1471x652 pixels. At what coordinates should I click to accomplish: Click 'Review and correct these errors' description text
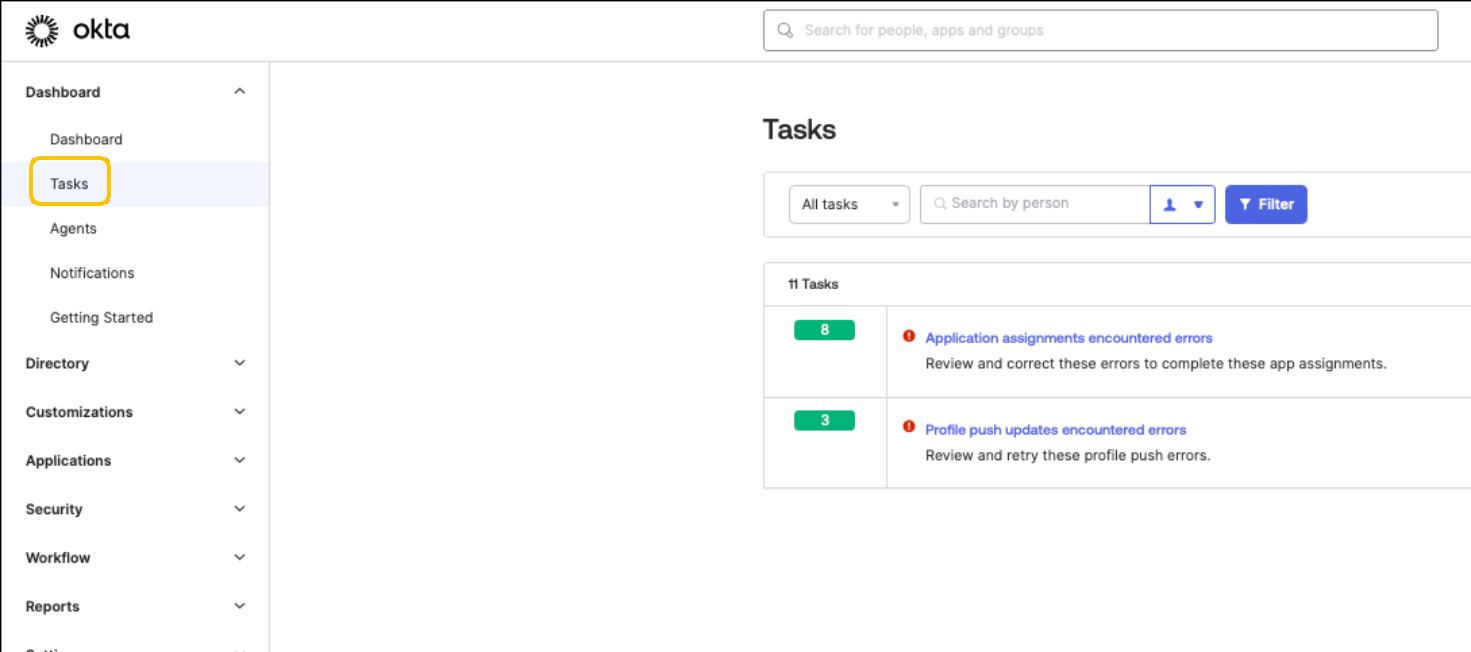1156,363
